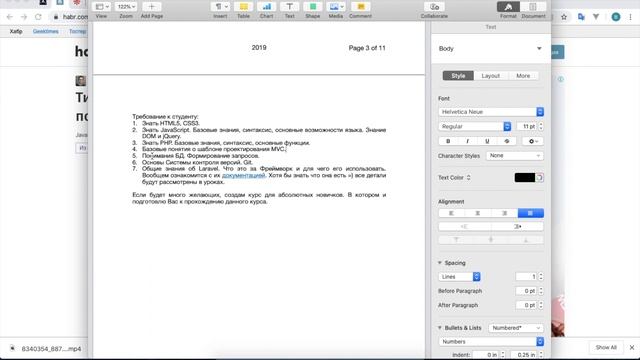Toggle the Format inspector button
The height and width of the screenshot is (360, 640).
[508, 7]
